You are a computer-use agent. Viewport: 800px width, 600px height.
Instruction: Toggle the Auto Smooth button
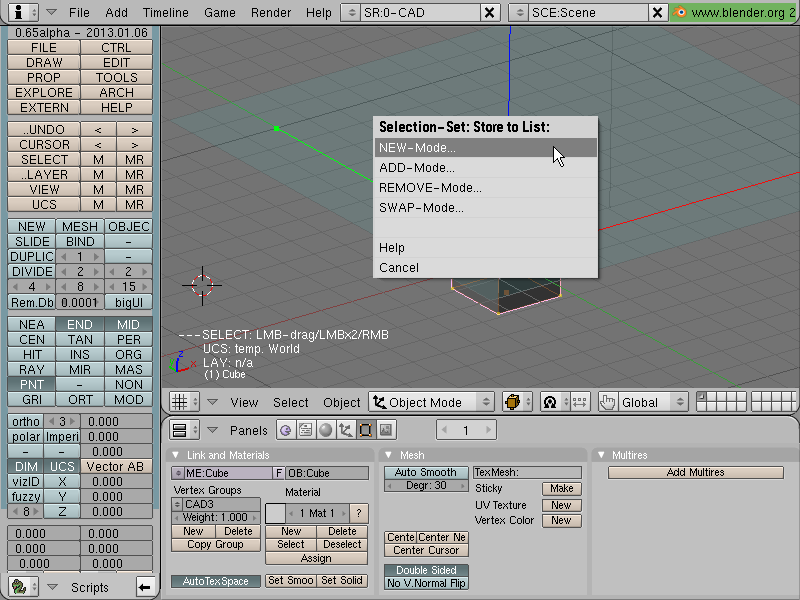[x=426, y=472]
